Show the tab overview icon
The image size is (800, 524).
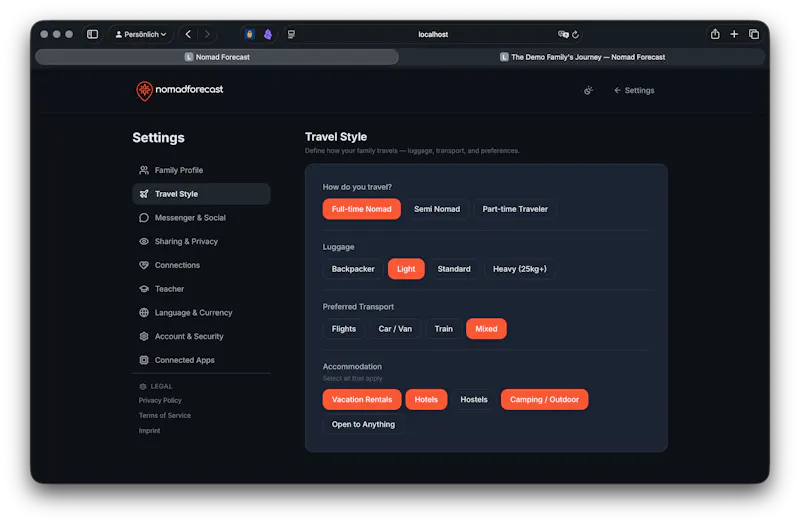[754, 34]
